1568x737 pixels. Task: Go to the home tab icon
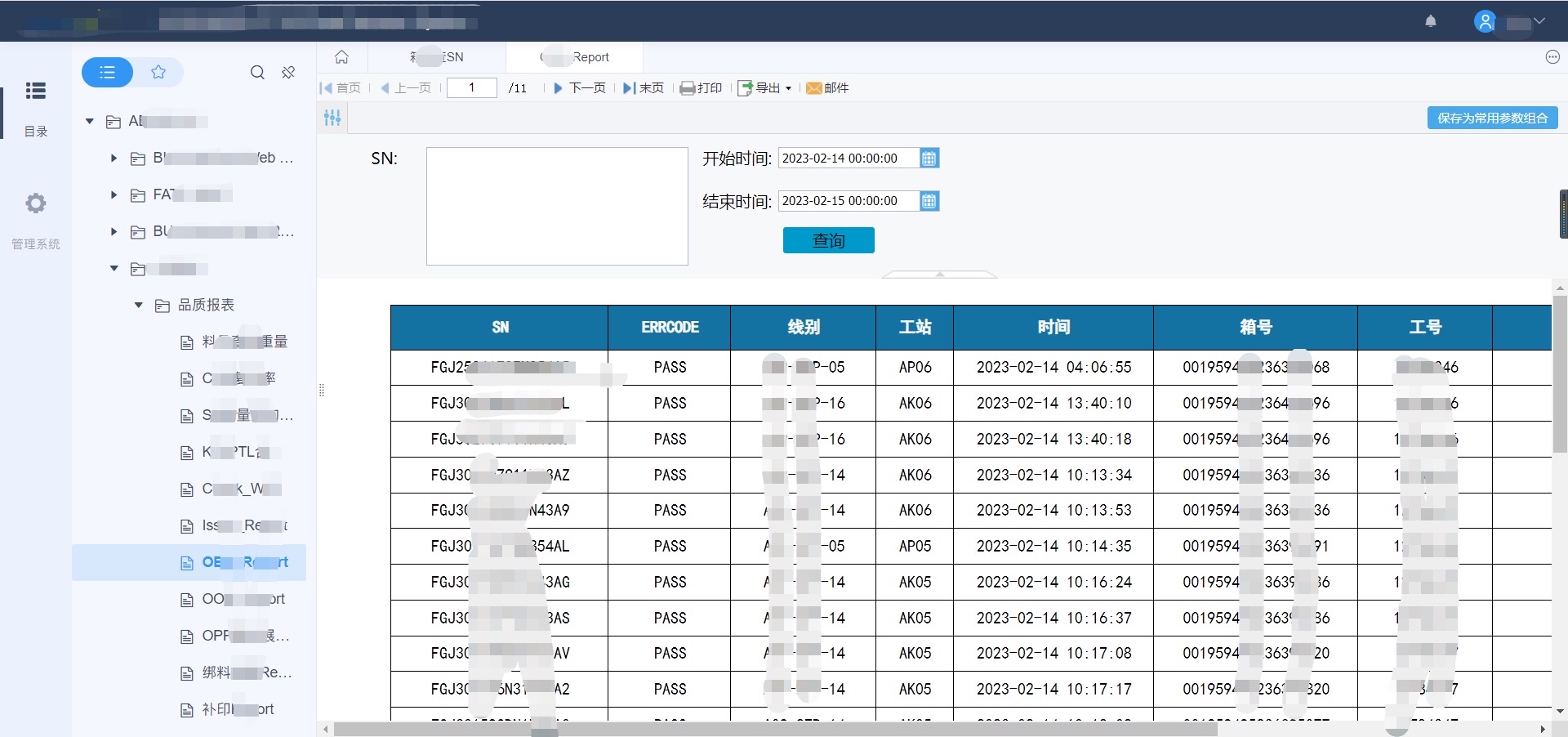pyautogui.click(x=341, y=57)
